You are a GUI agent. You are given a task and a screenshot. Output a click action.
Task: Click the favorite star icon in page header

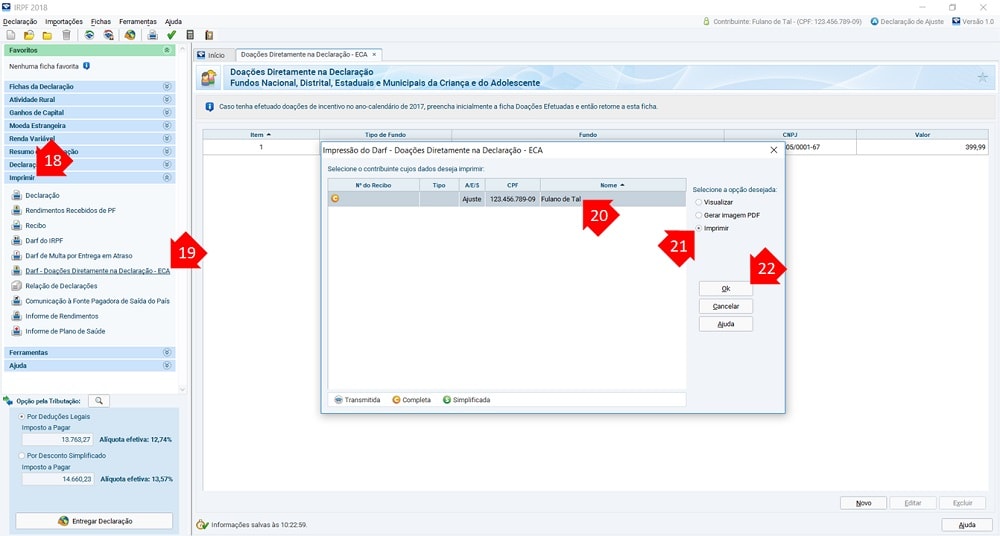coord(981,77)
